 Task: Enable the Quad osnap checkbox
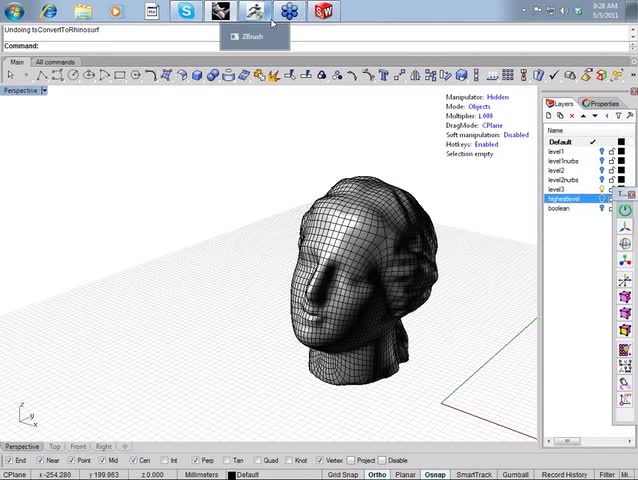click(257, 460)
